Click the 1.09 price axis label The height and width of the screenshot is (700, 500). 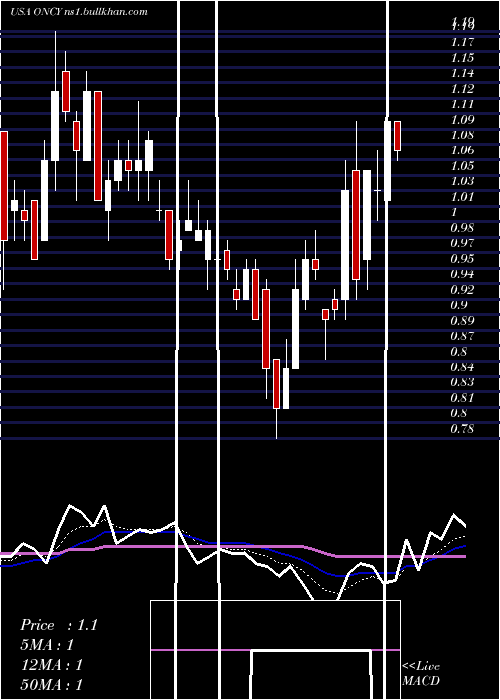coord(462,120)
